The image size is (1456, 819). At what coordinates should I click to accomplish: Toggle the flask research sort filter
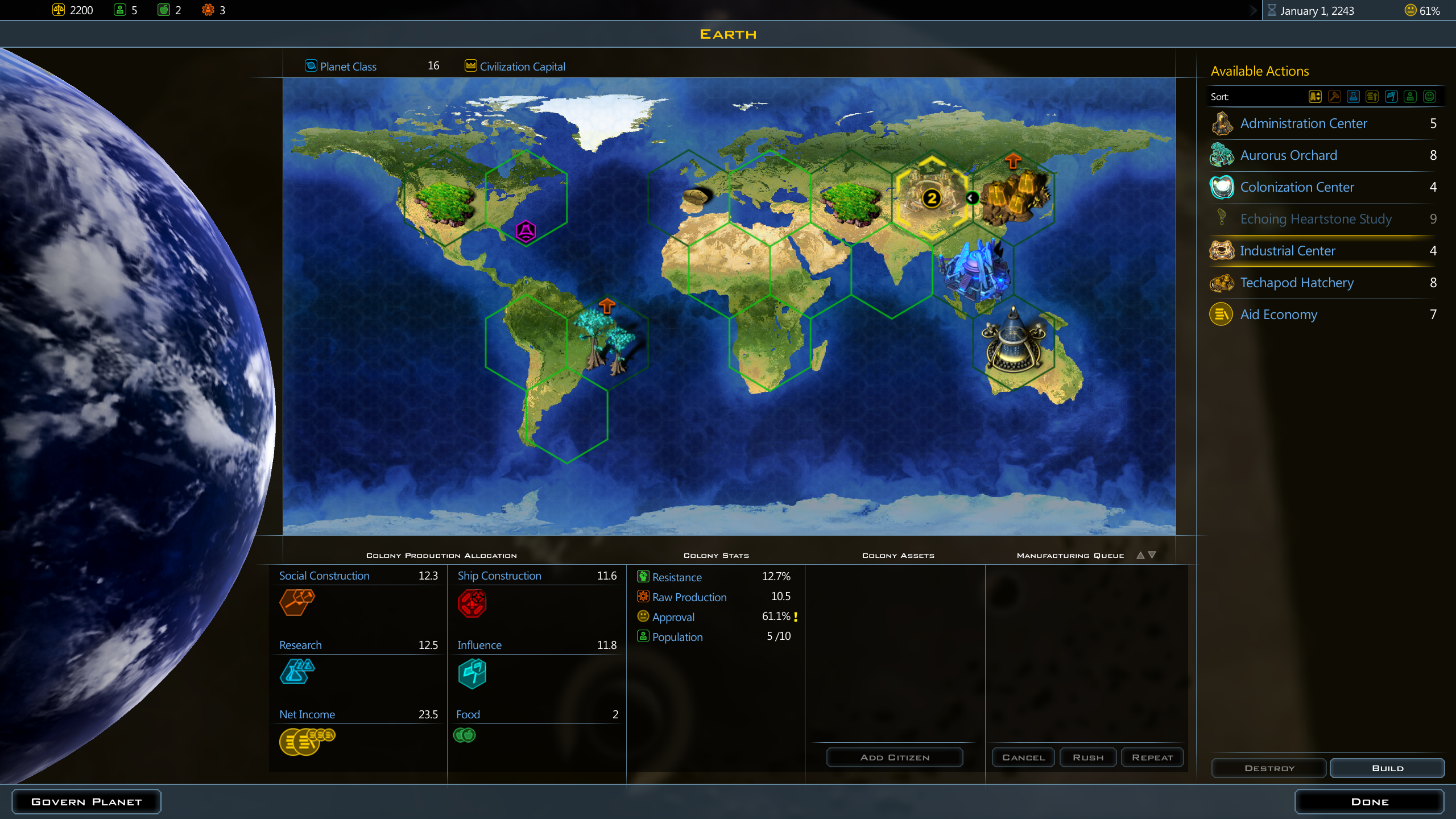pos(1354,97)
